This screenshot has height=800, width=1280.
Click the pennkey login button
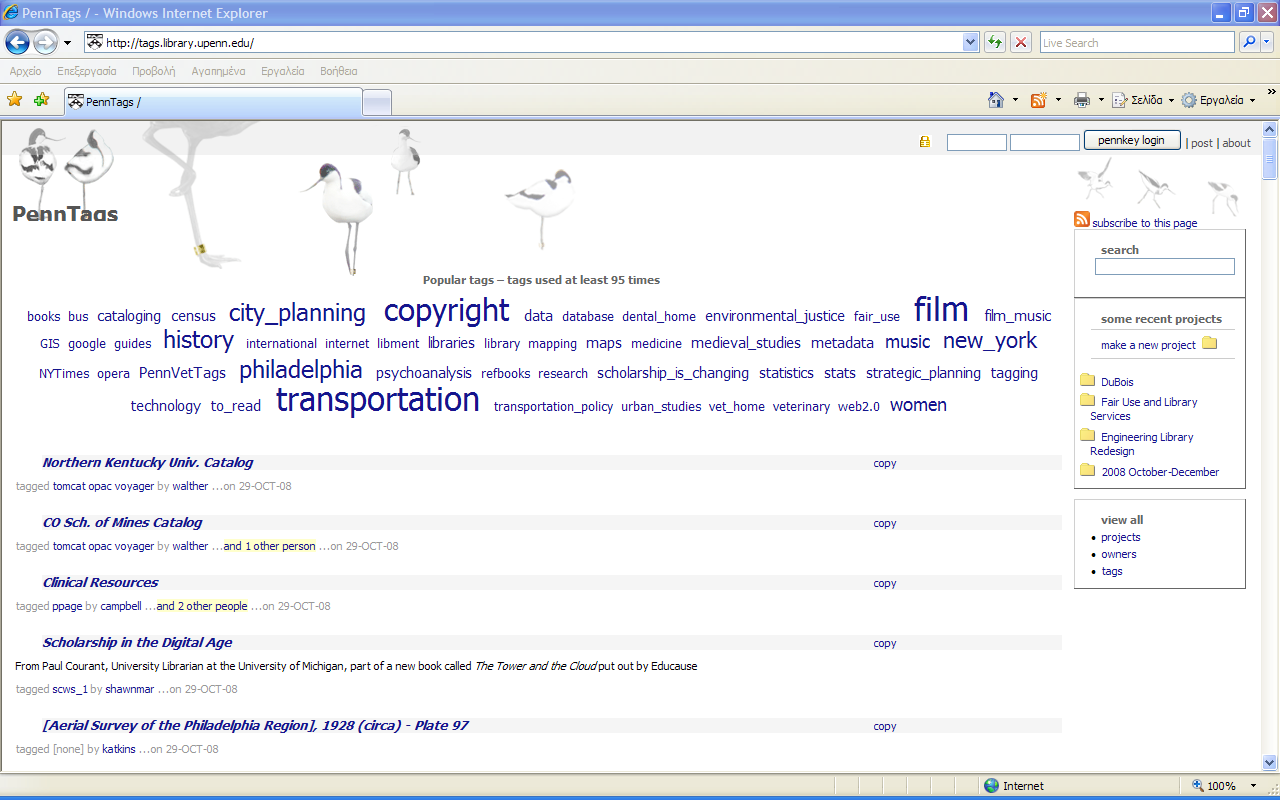1132,140
